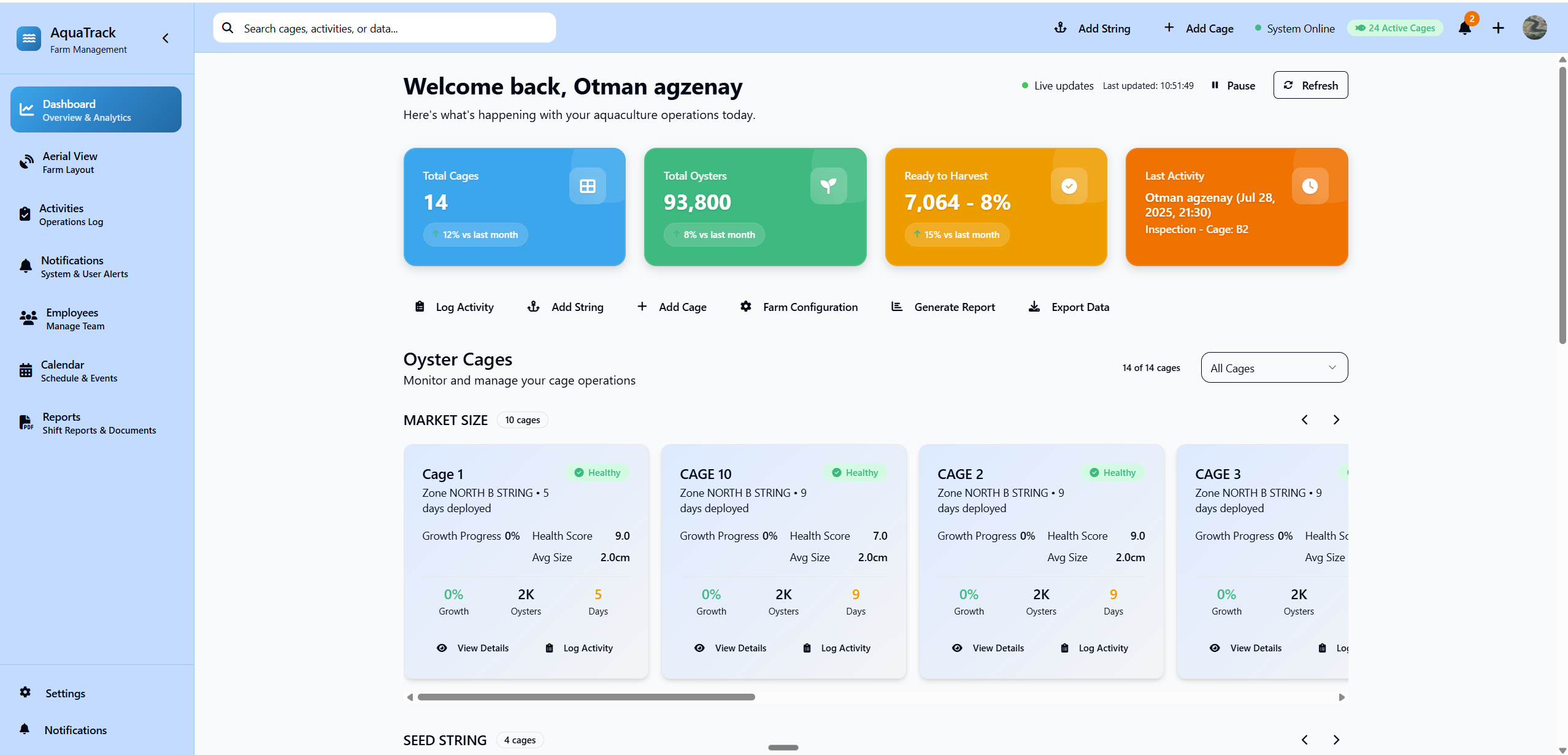Click the plus icon beside the avatar
The image size is (1568, 755).
coord(1498,28)
